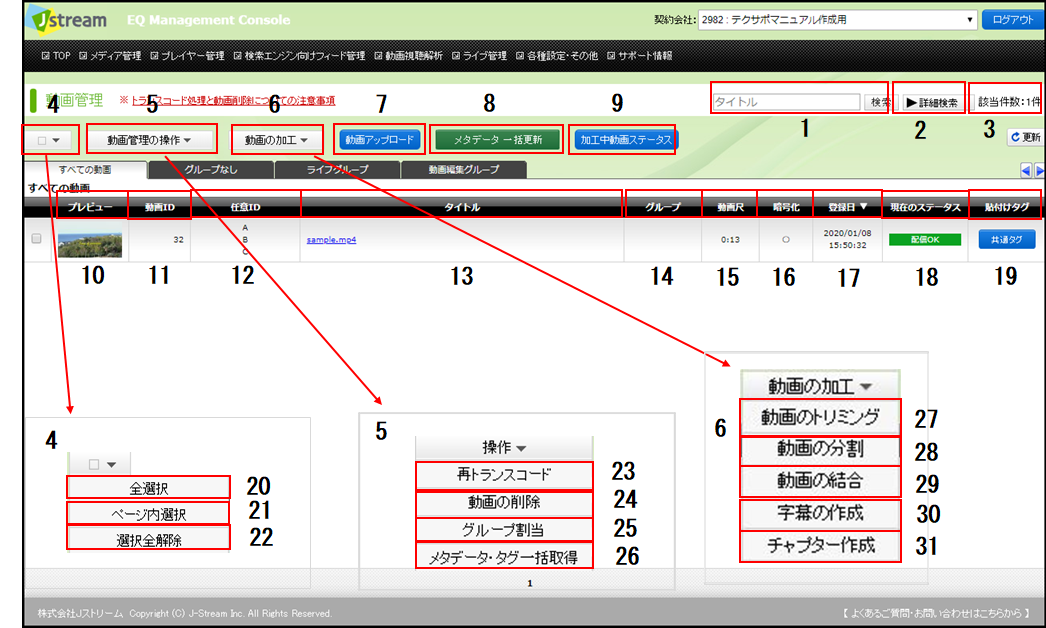1046x628 pixels.
Task: Click the green メタデータ一括更新 button
Action: pyautogui.click(x=497, y=140)
